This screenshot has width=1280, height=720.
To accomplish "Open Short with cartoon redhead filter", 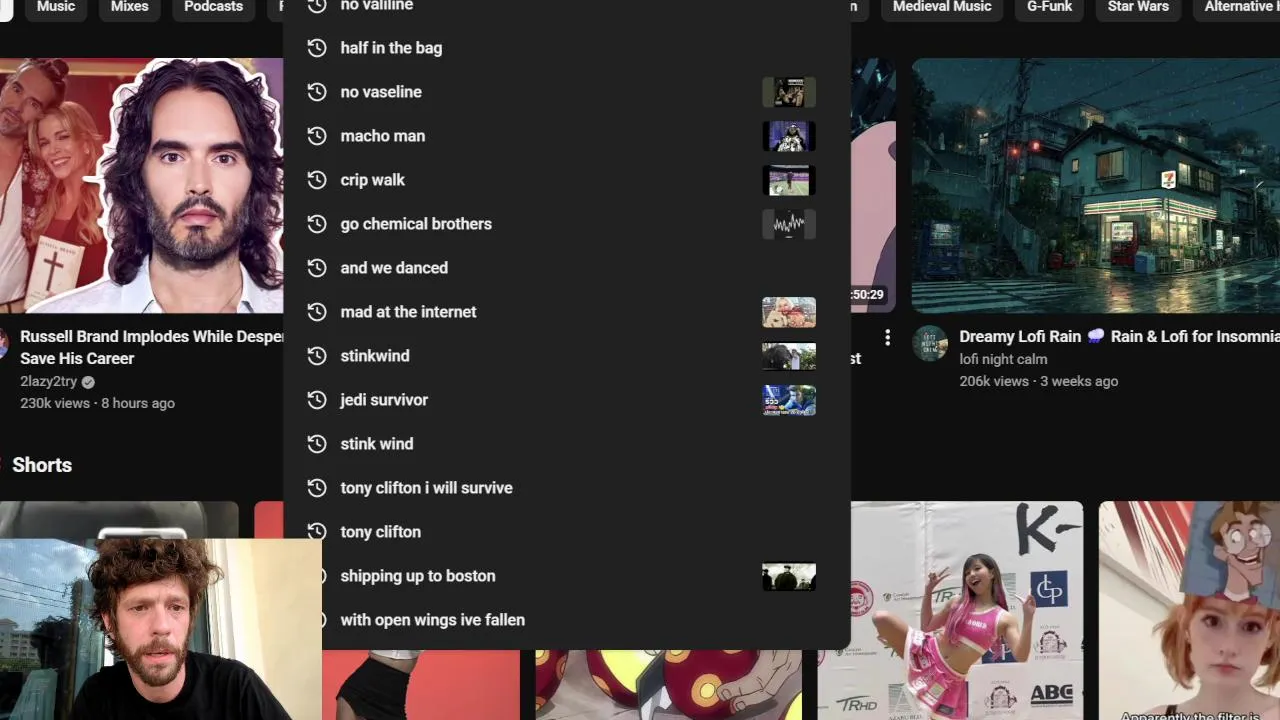I will [x=1189, y=610].
